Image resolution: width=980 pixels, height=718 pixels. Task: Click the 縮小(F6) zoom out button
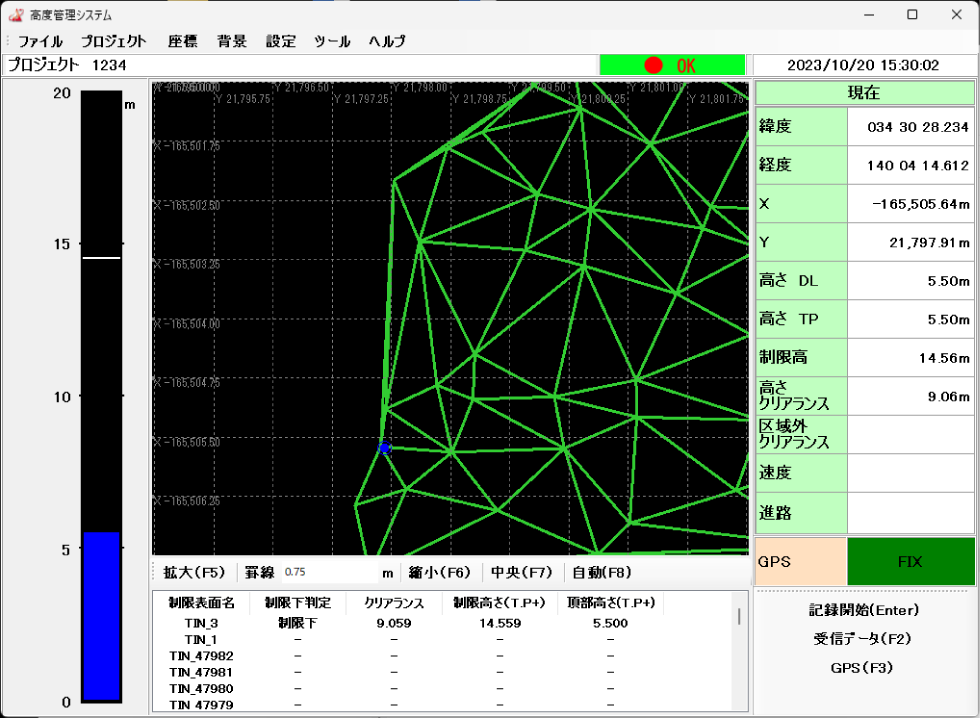point(439,572)
